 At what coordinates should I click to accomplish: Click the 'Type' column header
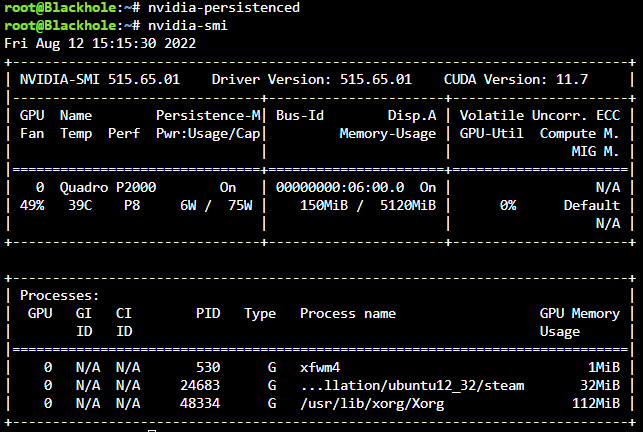tap(260, 314)
